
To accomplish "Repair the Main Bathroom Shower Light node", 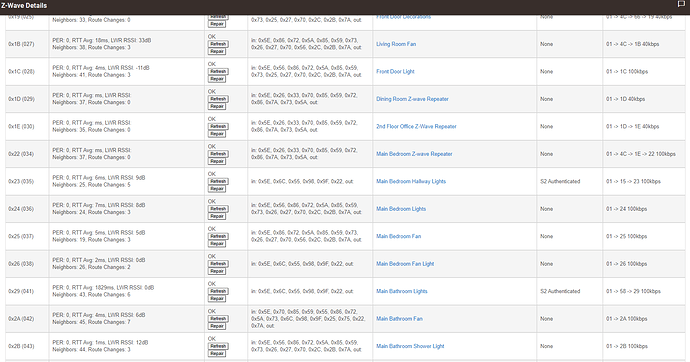I will 217,354.
